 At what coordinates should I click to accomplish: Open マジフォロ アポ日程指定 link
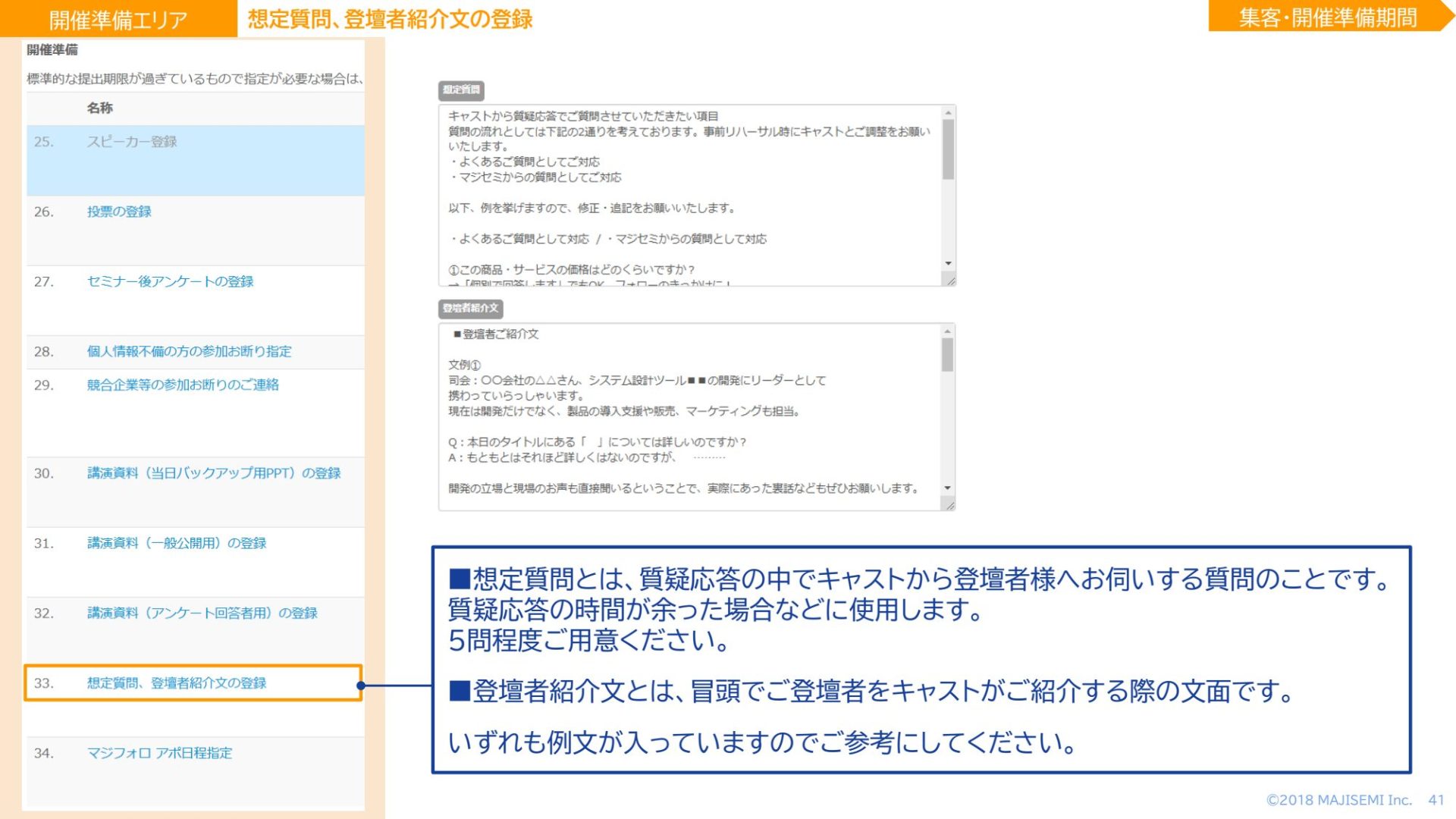159,753
